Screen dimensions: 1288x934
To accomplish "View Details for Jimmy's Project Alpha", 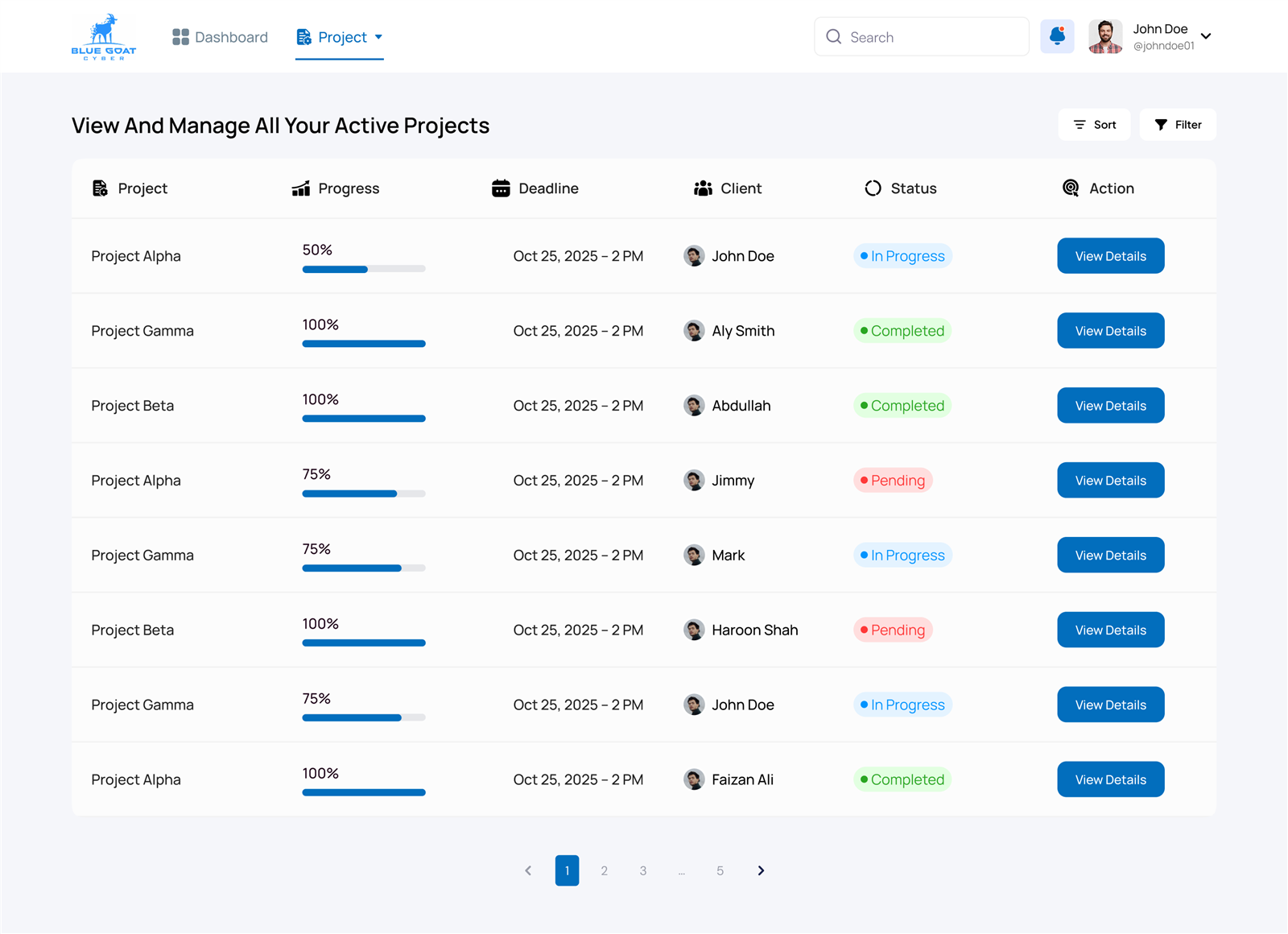I will pos(1110,481).
